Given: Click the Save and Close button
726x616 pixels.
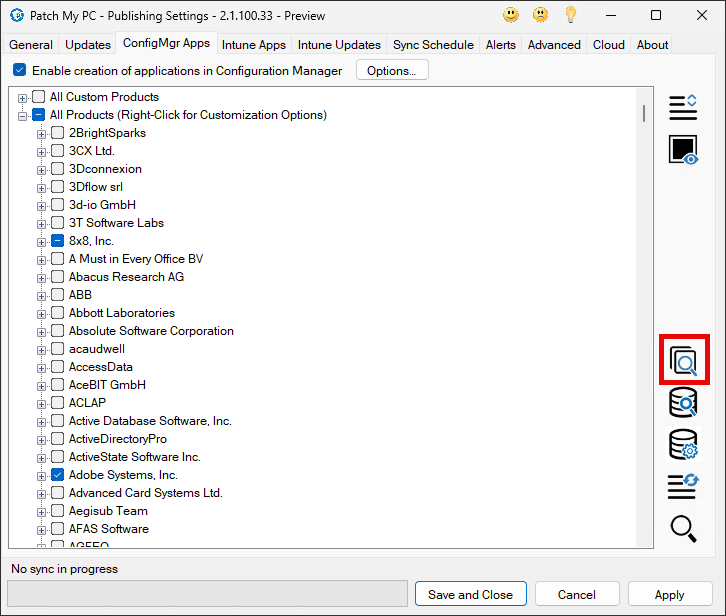Looking at the screenshot, I should 470,594.
